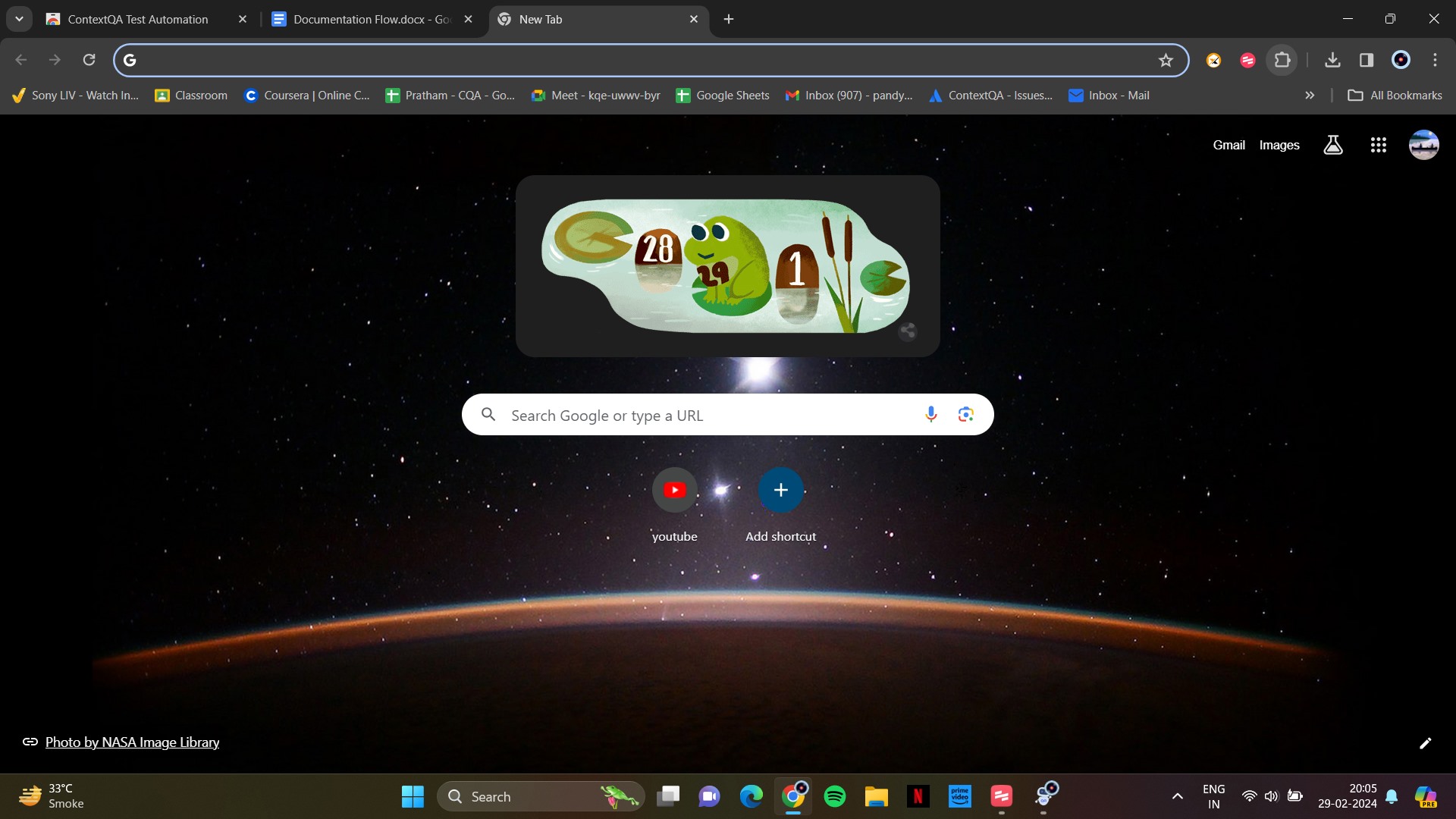Switch to ContextQA Test Automation tab
Screen dimensions: 1456x819
click(x=138, y=19)
